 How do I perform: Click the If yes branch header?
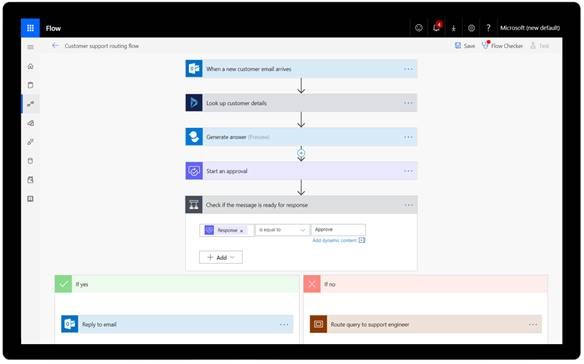point(177,284)
